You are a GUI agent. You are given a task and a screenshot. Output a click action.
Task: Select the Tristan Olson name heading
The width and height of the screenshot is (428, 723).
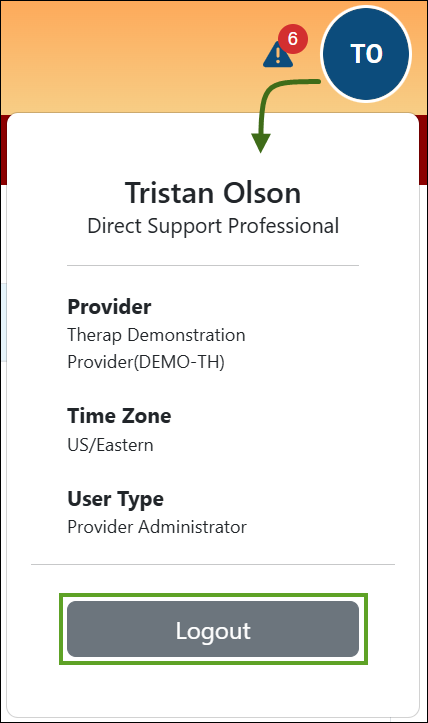point(213,193)
